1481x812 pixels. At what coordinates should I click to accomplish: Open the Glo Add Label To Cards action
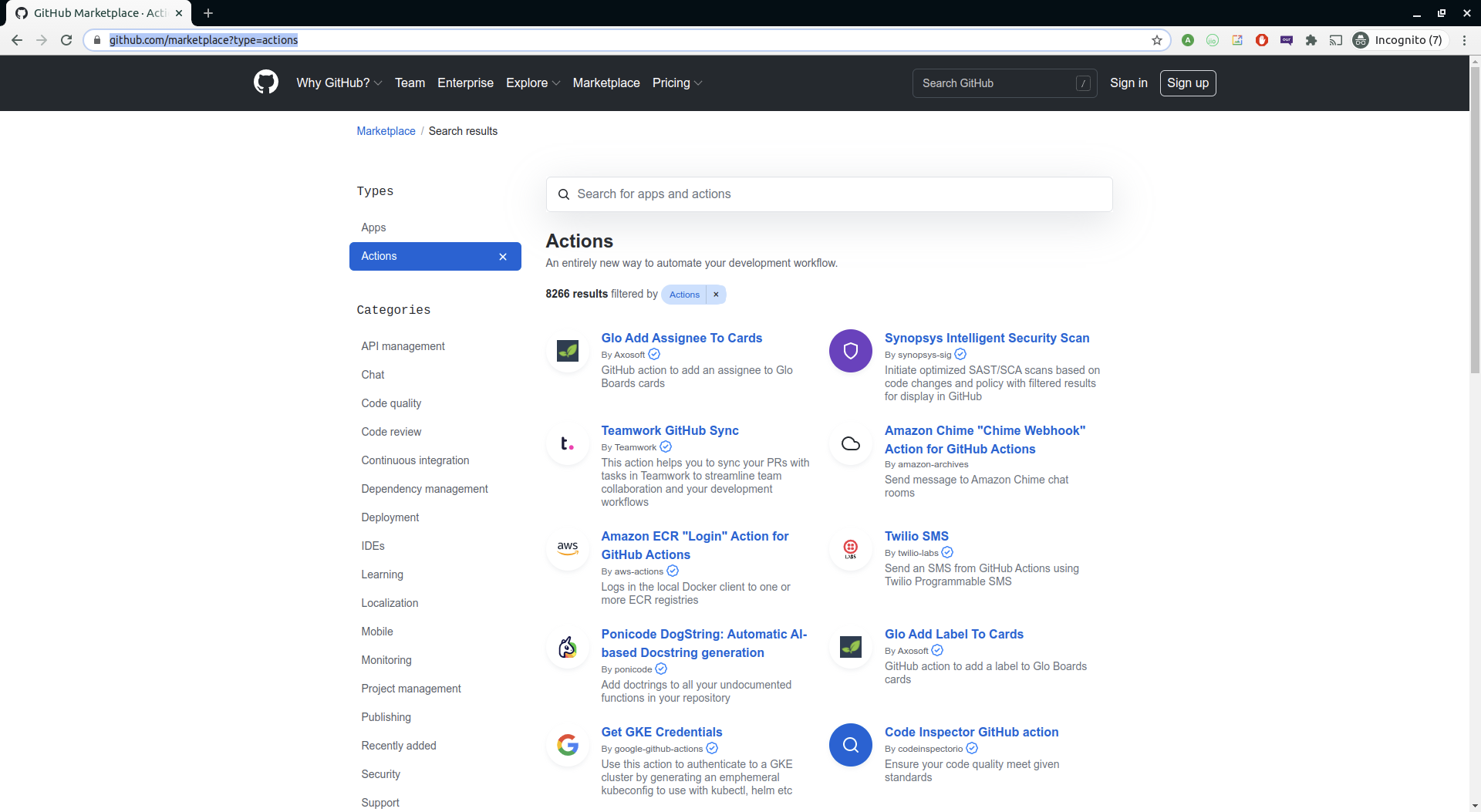(x=953, y=634)
